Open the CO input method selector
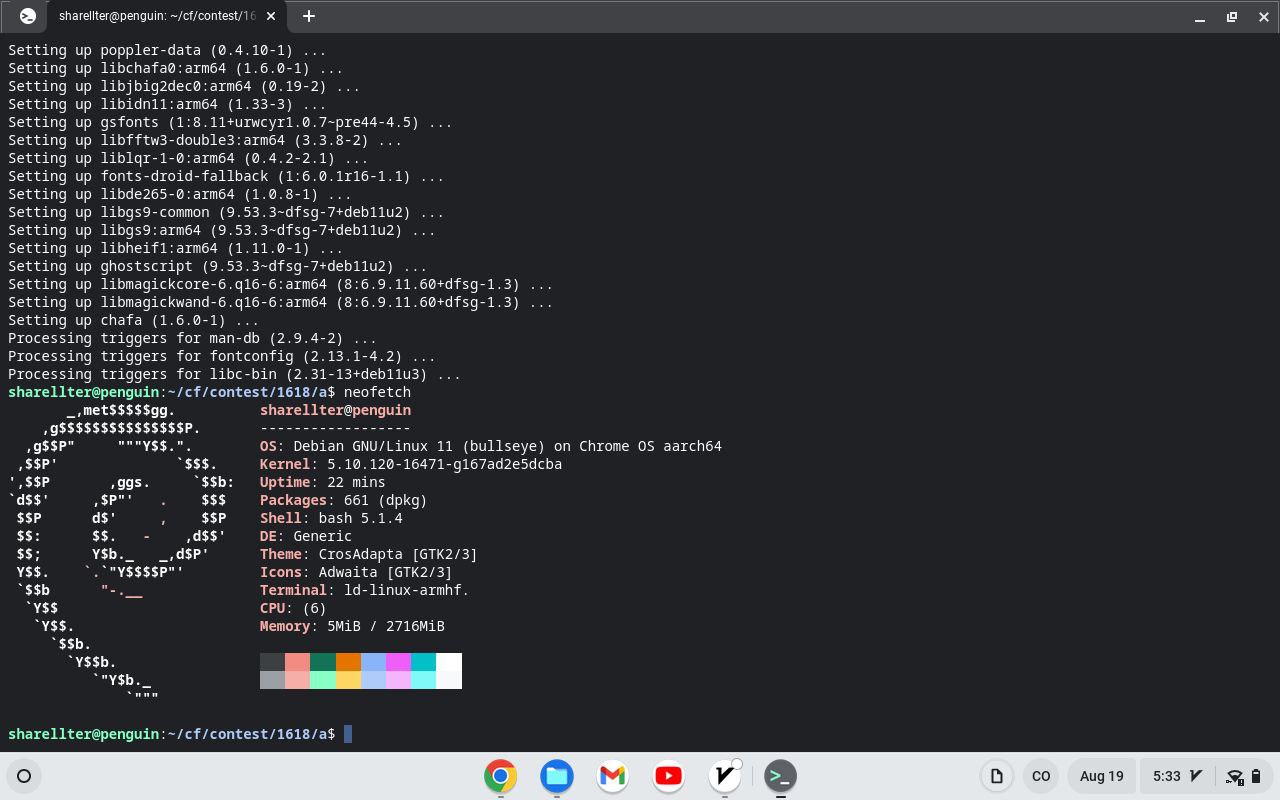 [x=1041, y=776]
